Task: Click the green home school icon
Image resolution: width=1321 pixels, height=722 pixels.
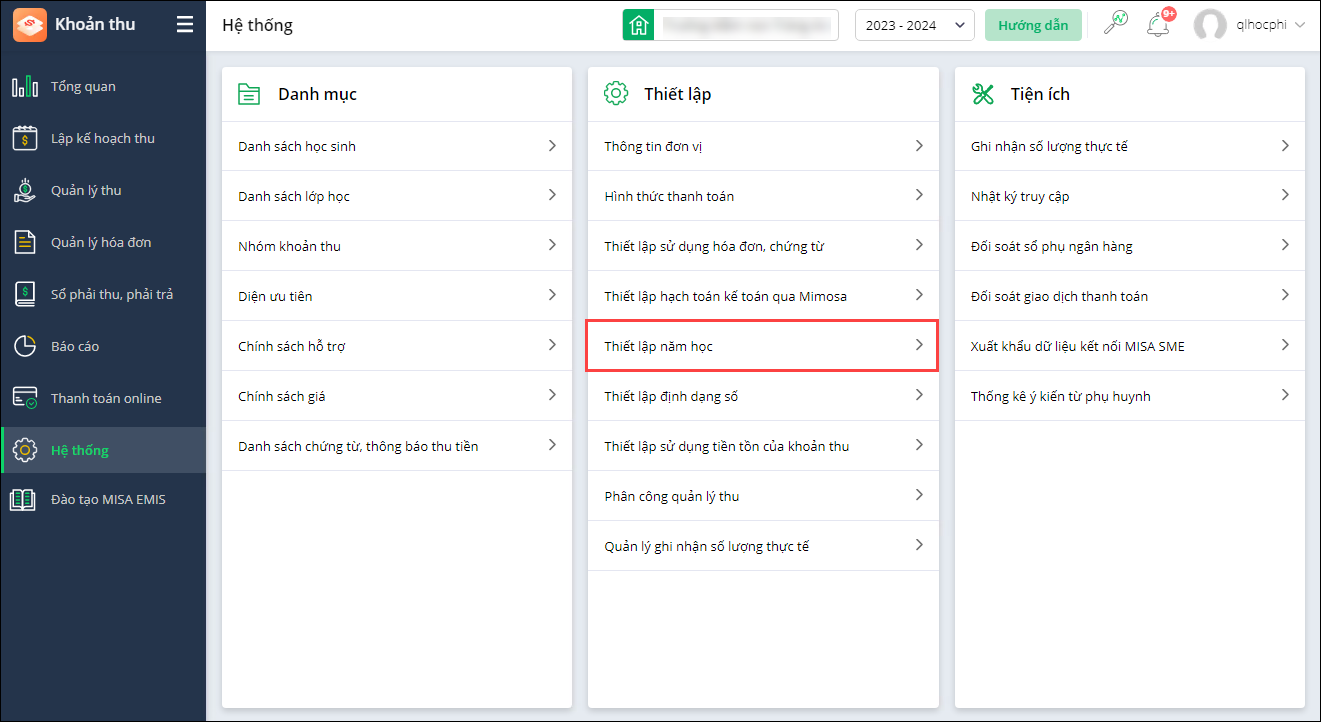Action: [x=637, y=25]
